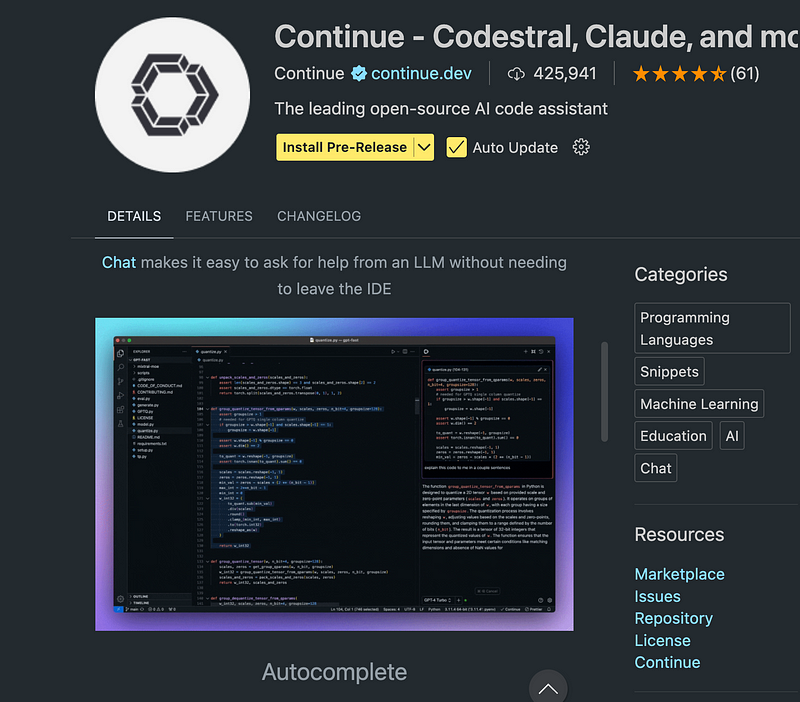Open the FEATURES tab
800x702 pixels.
pos(219,216)
